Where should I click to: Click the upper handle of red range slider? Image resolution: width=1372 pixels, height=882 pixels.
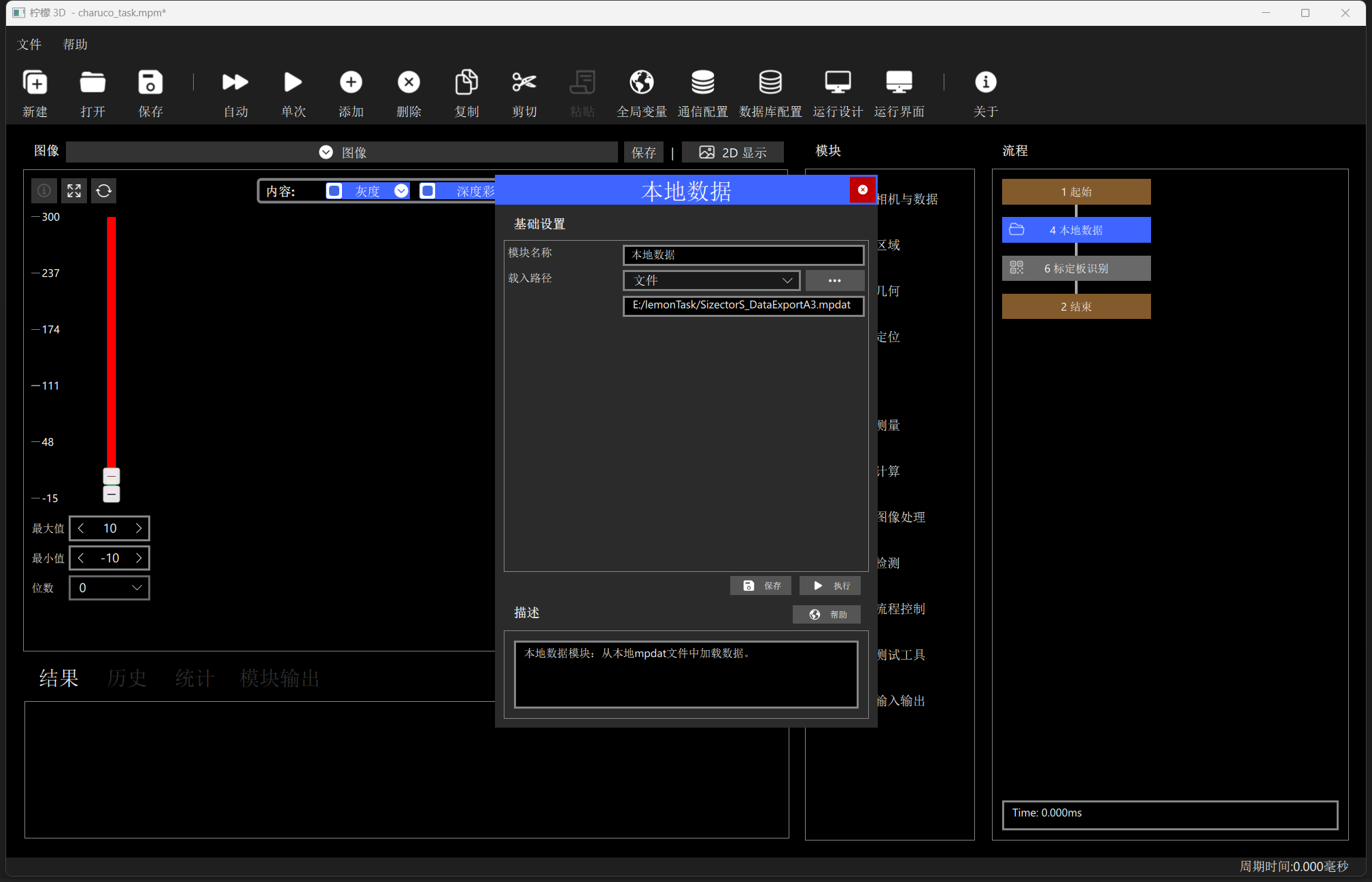coord(112,476)
